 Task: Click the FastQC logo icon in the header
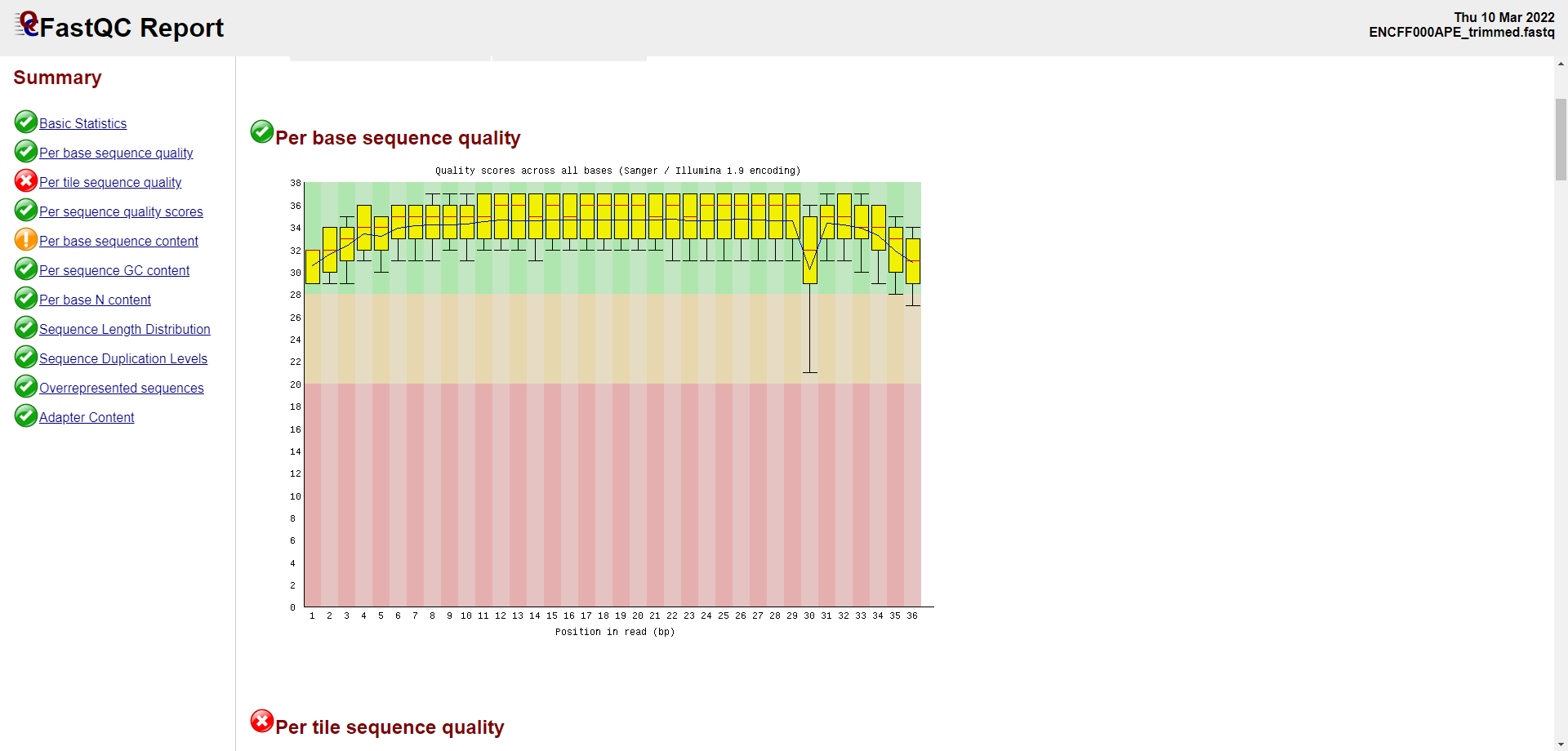(x=27, y=24)
